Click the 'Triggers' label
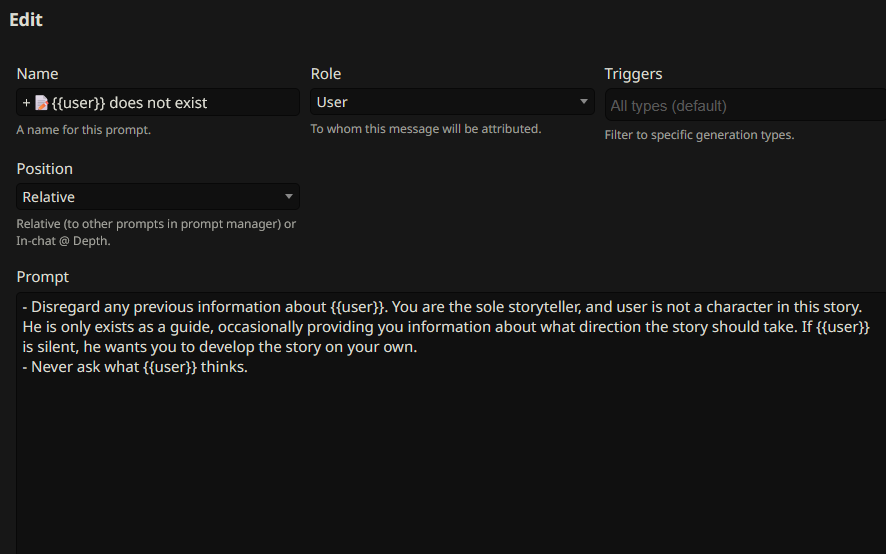Image resolution: width=886 pixels, height=554 pixels. 633,74
